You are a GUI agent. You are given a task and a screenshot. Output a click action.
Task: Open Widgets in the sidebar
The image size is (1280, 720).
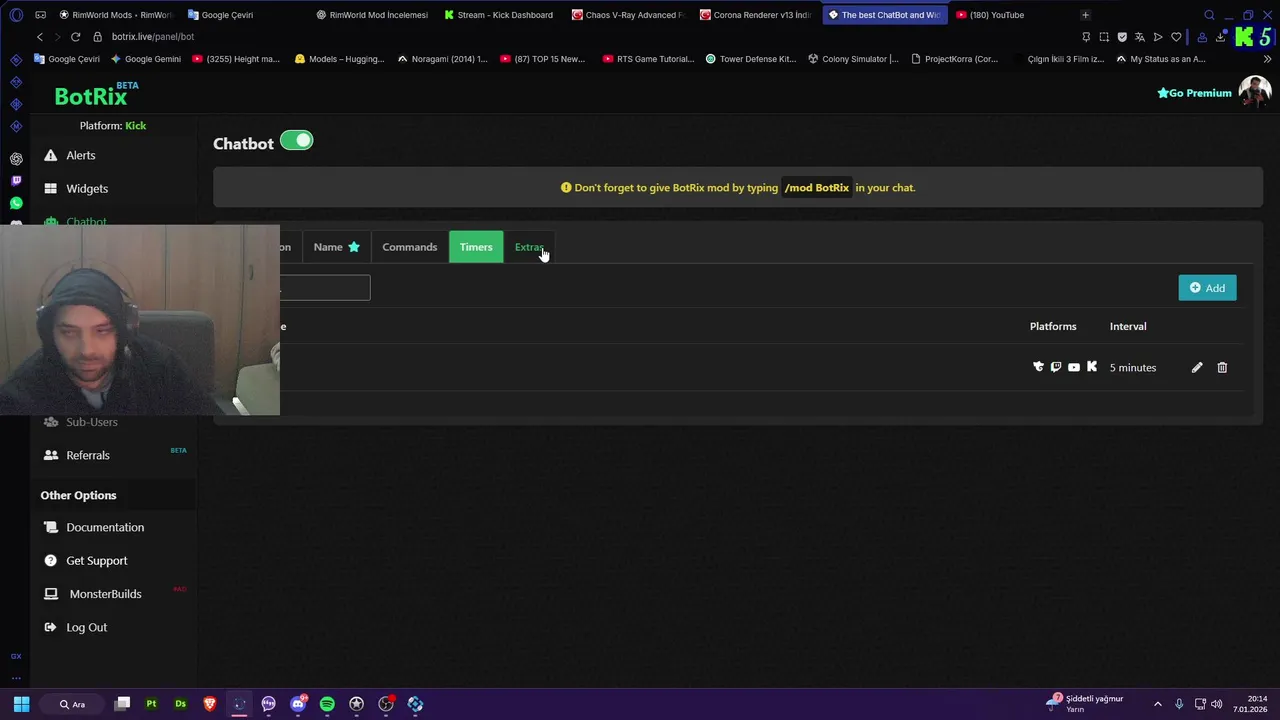pyautogui.click(x=87, y=188)
